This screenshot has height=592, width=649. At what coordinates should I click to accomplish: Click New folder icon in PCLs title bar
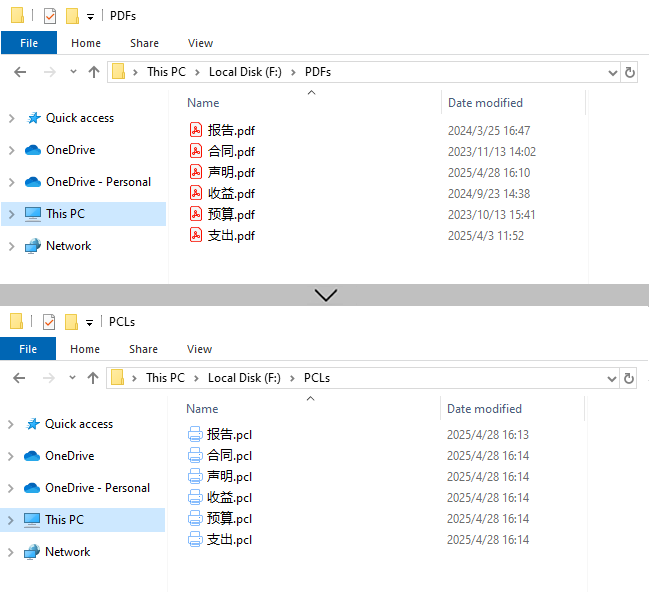(x=72, y=322)
